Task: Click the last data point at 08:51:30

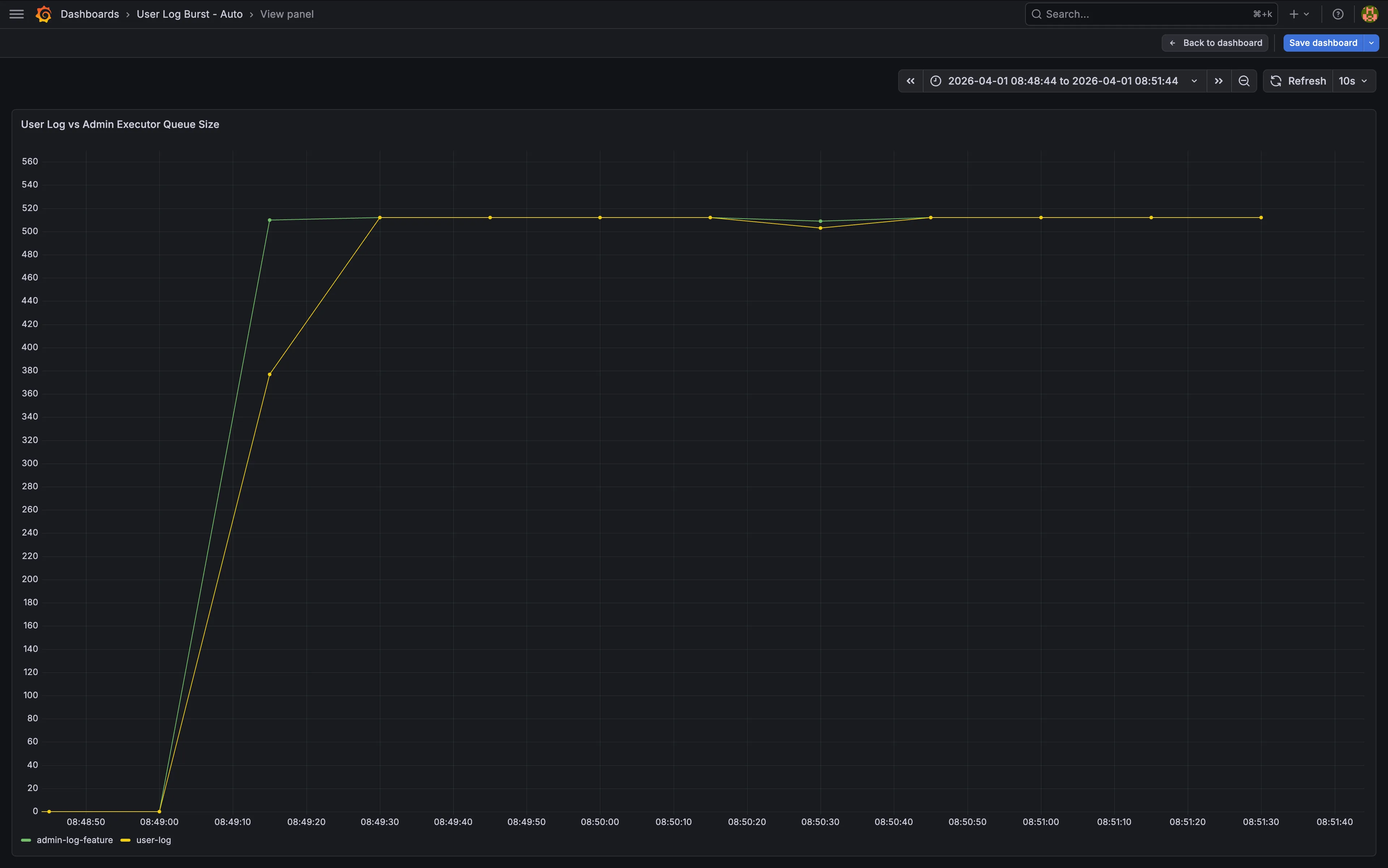Action: point(1261,218)
